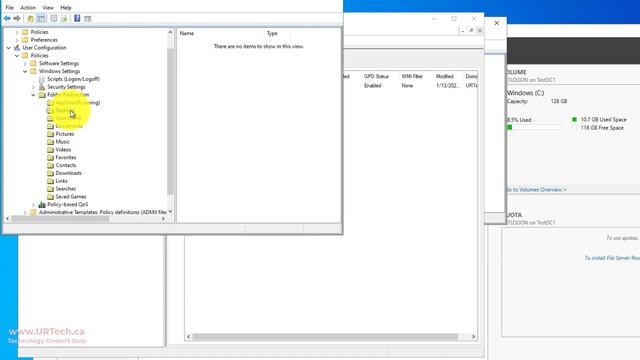Screen dimensions: 640x360
Task: Select the Saved Games folder
Action: [x=71, y=197]
